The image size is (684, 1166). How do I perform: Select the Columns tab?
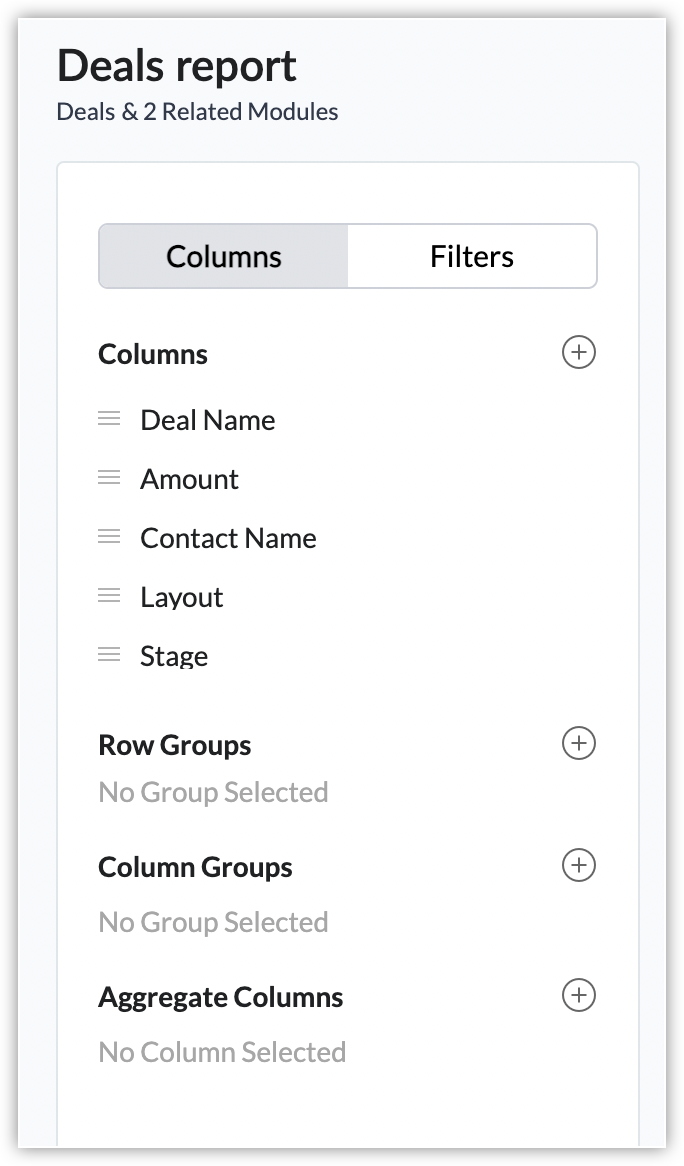tap(224, 257)
